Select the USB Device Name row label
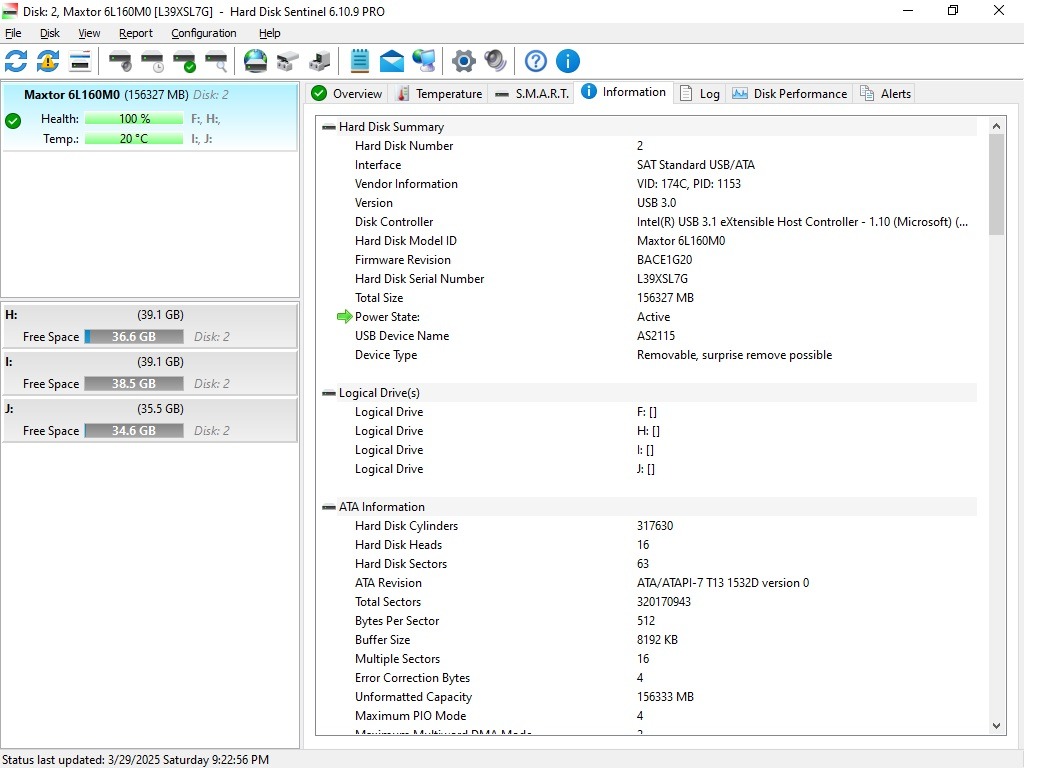 pos(402,336)
